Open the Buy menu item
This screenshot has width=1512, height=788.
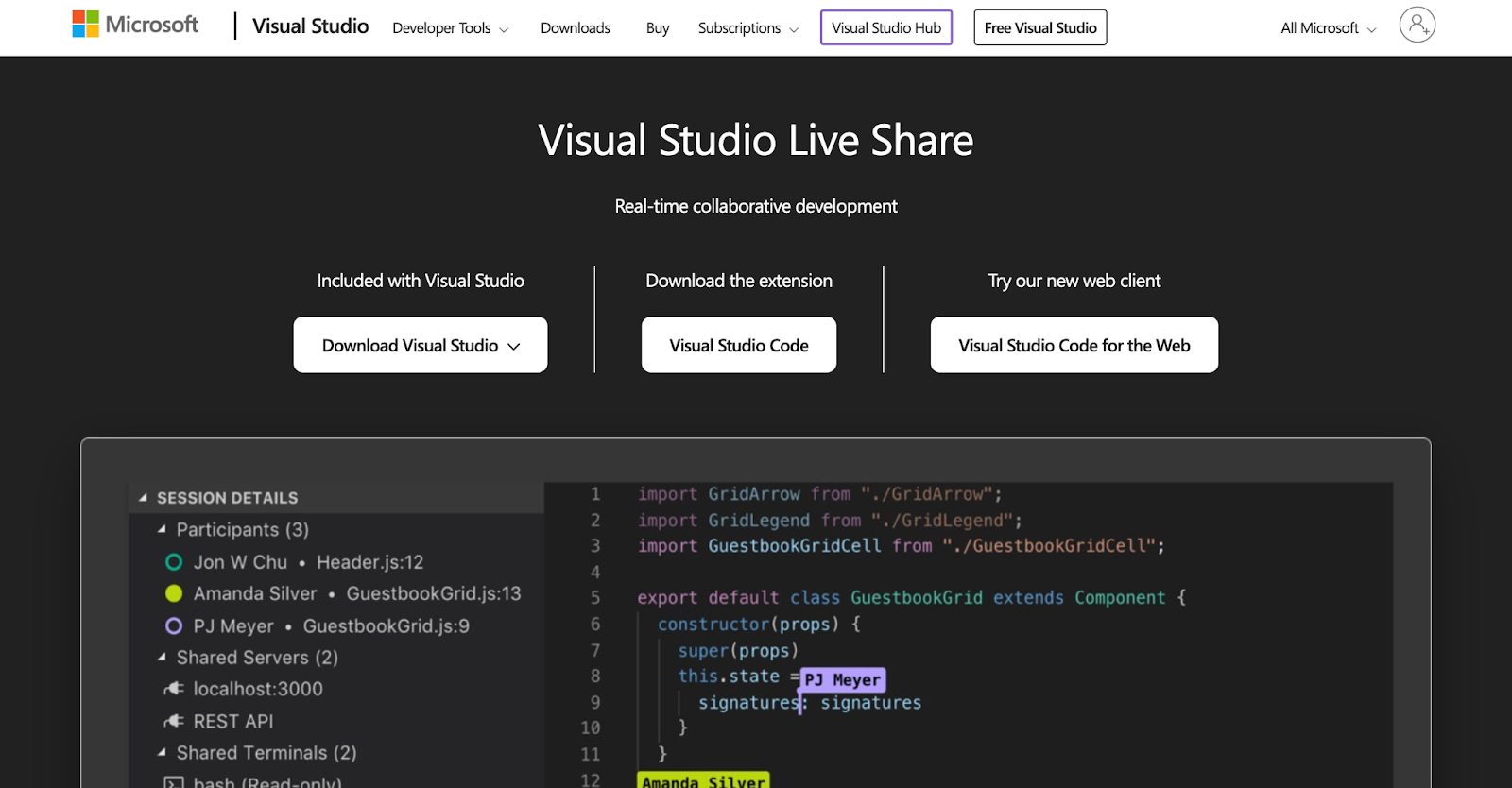point(658,28)
